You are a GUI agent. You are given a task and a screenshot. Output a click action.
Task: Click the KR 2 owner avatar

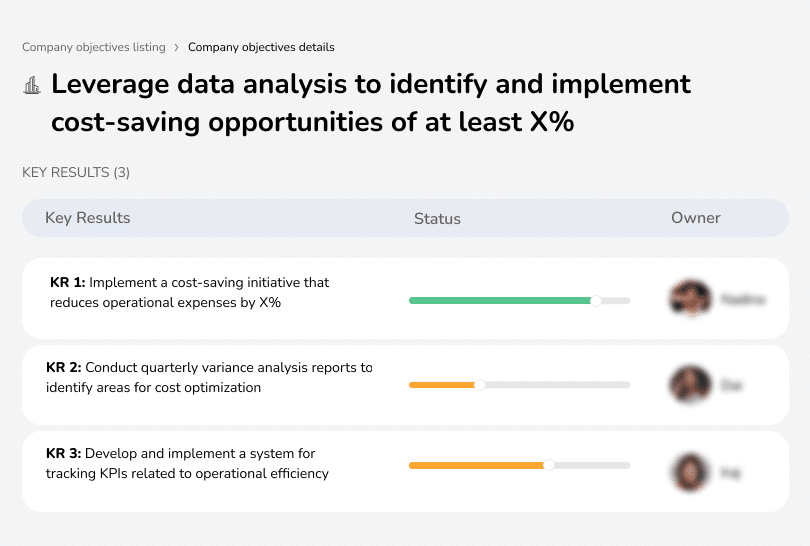pos(690,384)
